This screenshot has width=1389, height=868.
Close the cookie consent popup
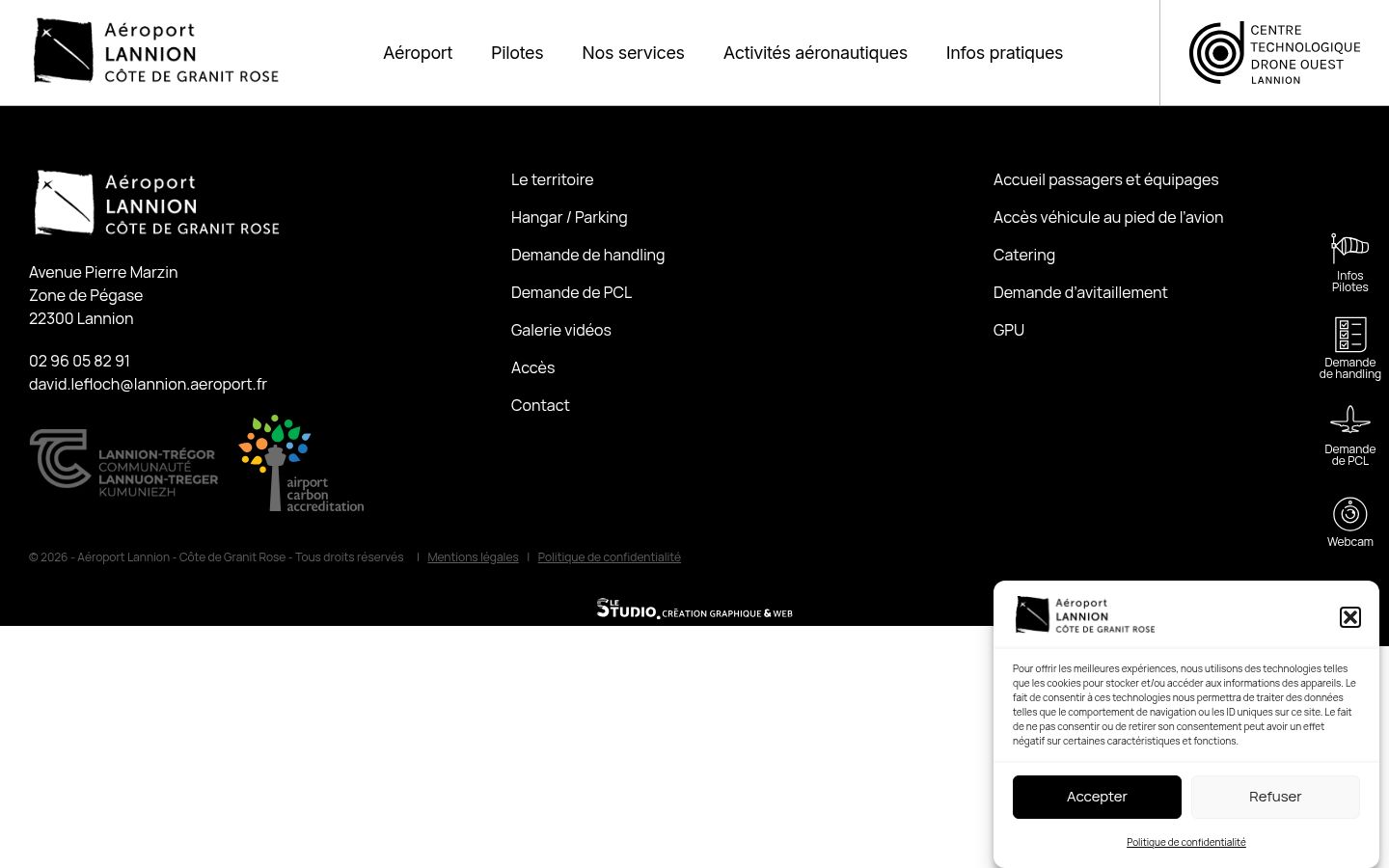(1349, 617)
